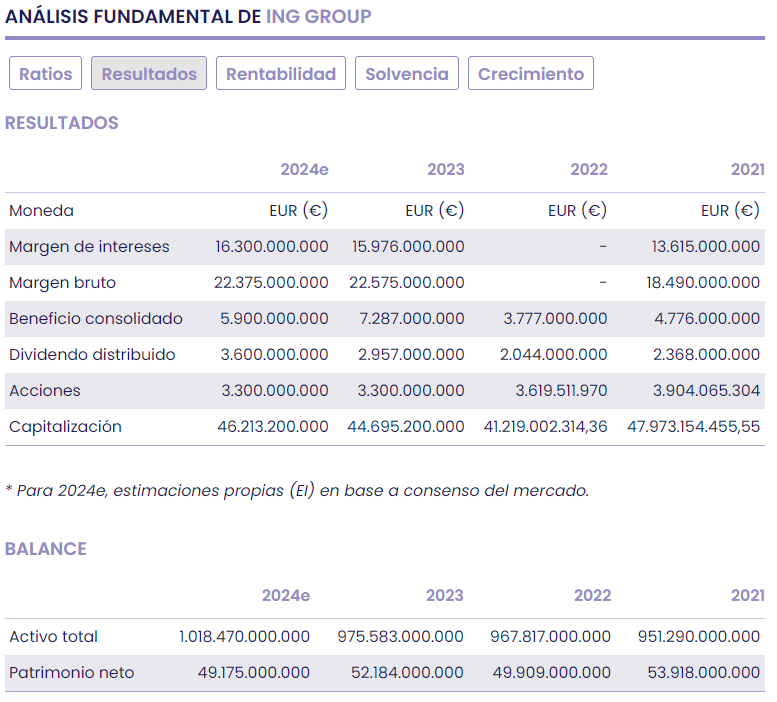Click value 975.583.000.000 in Activo total

pos(400,636)
